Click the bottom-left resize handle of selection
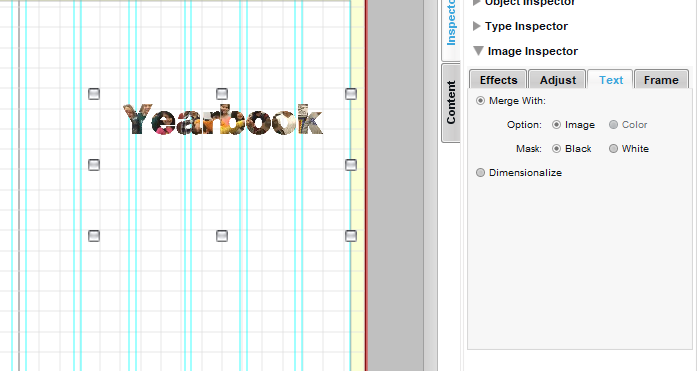Image resolution: width=699 pixels, height=371 pixels. pos(94,236)
